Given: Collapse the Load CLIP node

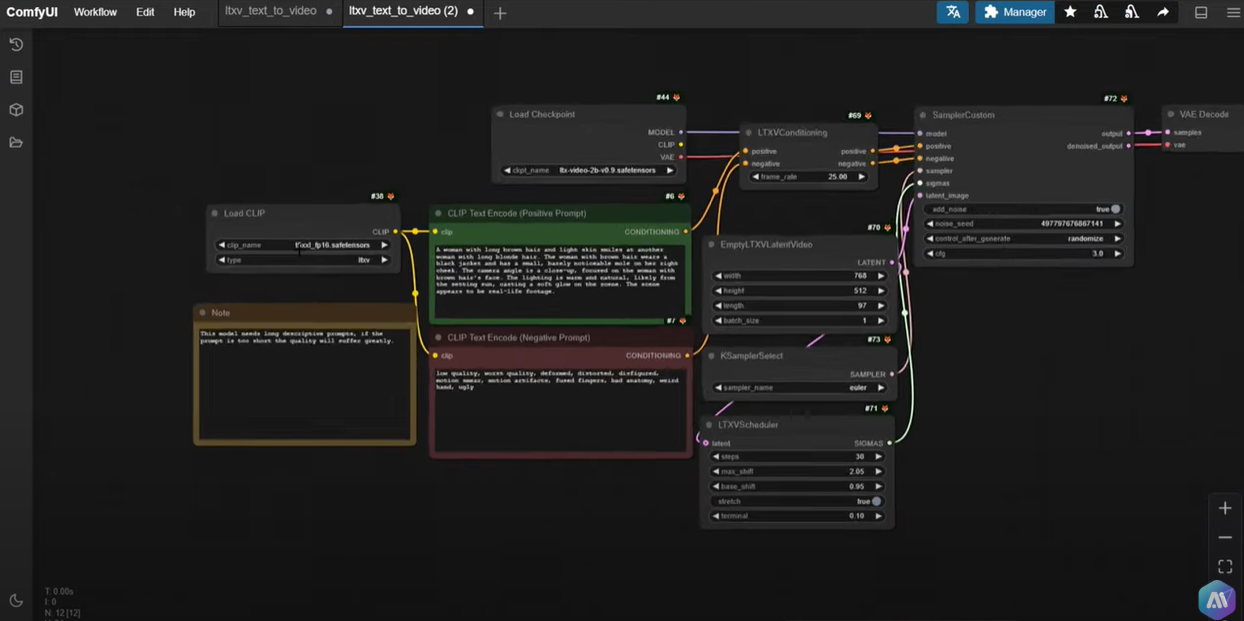Looking at the screenshot, I should (x=215, y=213).
